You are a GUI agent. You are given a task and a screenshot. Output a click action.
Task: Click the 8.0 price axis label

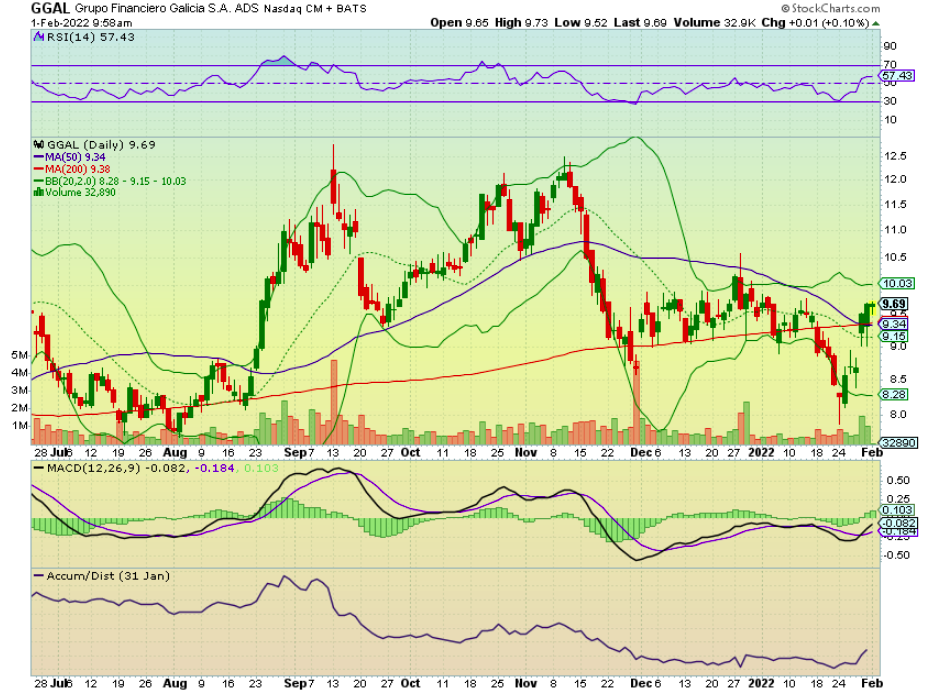click(x=898, y=414)
